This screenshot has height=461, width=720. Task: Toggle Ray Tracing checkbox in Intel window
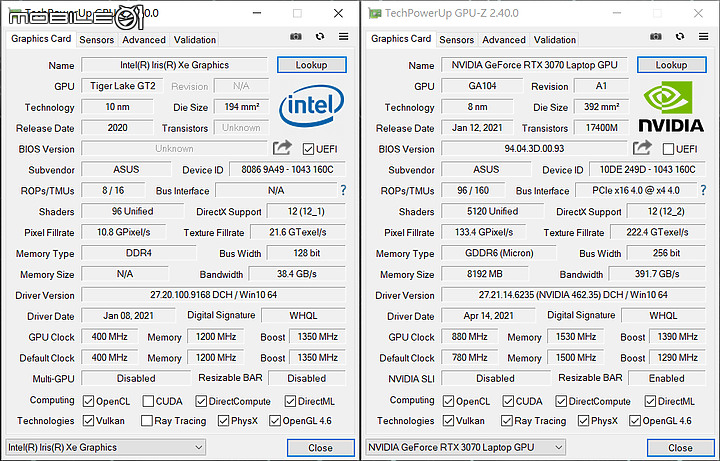[146, 421]
